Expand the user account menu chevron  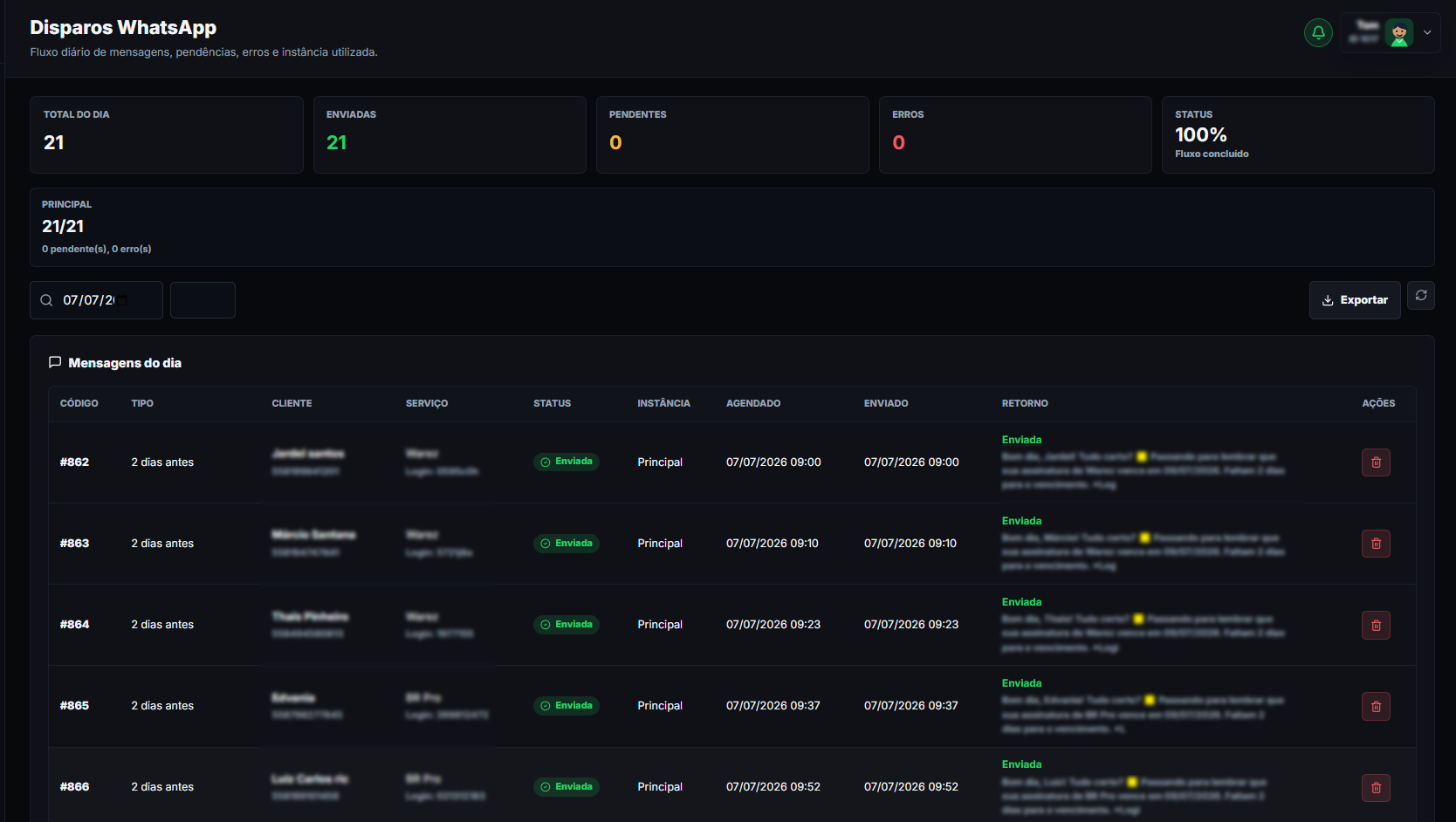(1427, 33)
